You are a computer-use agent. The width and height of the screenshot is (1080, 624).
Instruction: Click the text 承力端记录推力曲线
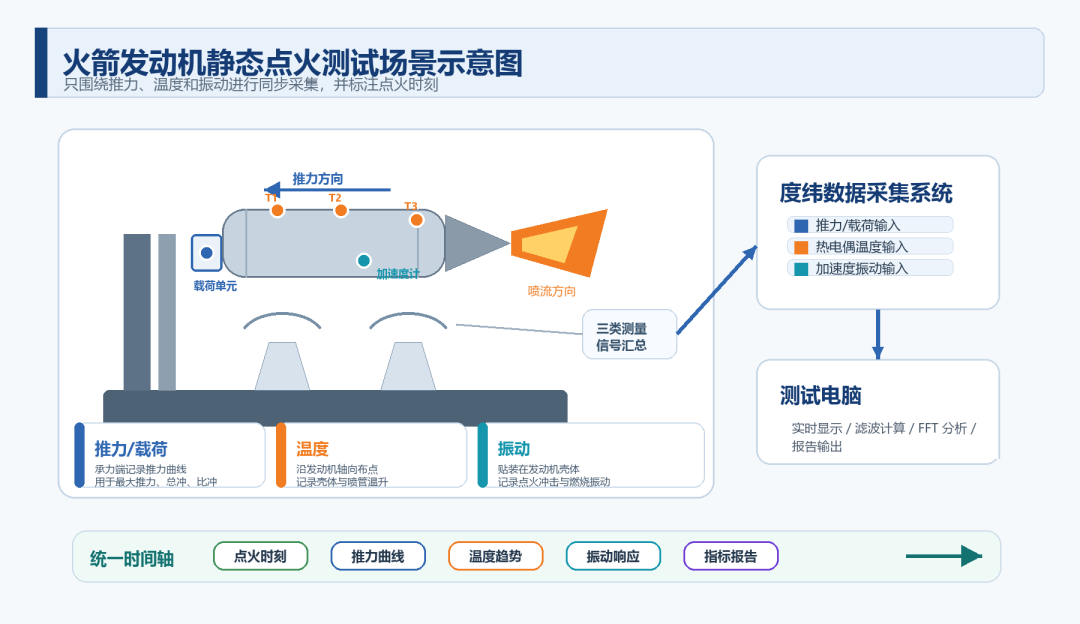tap(141, 469)
